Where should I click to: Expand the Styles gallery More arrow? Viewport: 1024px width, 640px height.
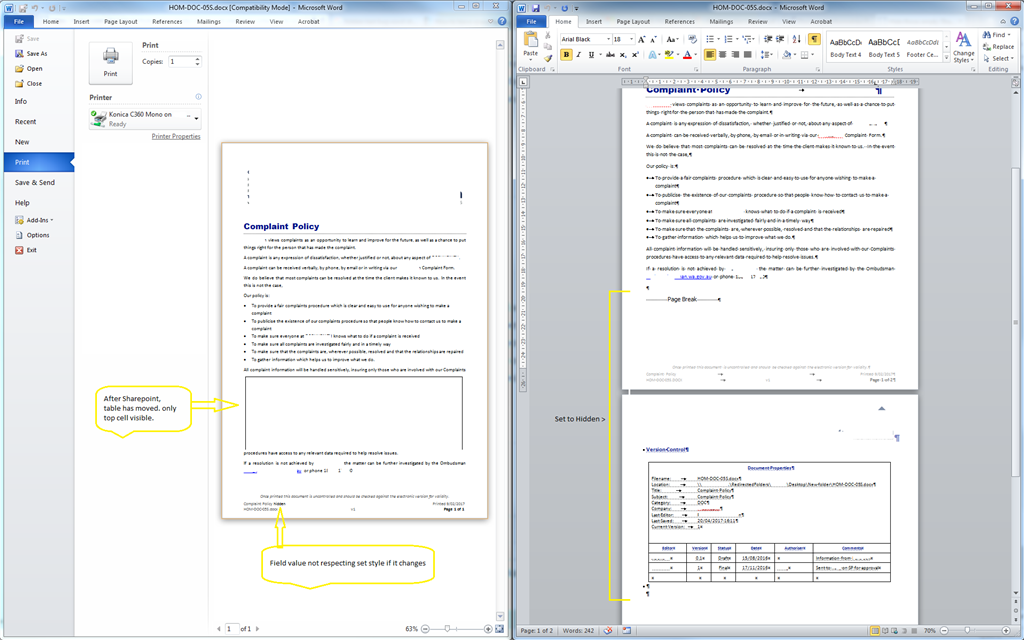pos(946,59)
